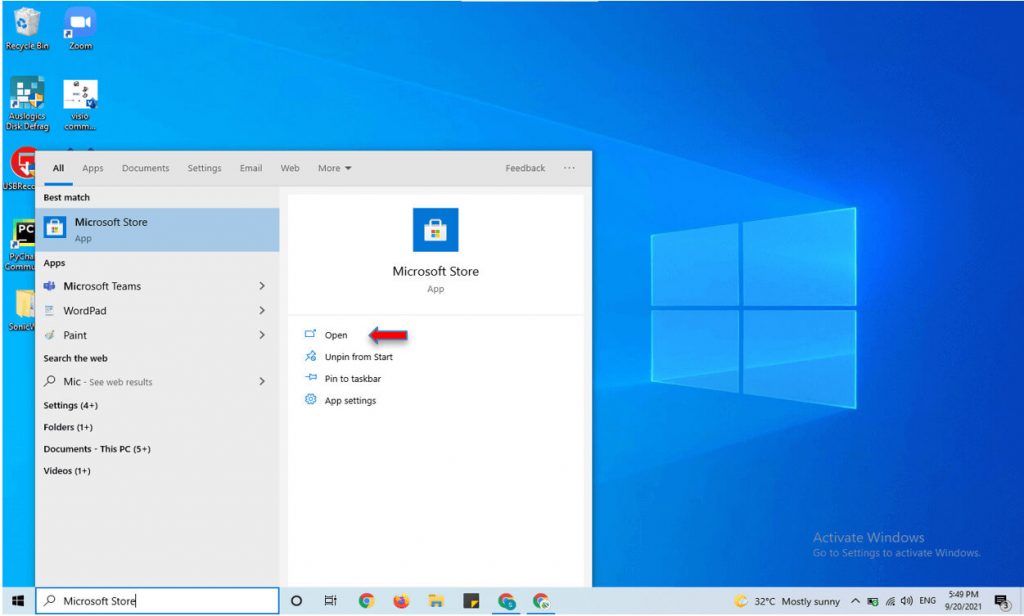This screenshot has height=616, width=1024.
Task: Switch to the Email search tab
Action: tap(251, 168)
